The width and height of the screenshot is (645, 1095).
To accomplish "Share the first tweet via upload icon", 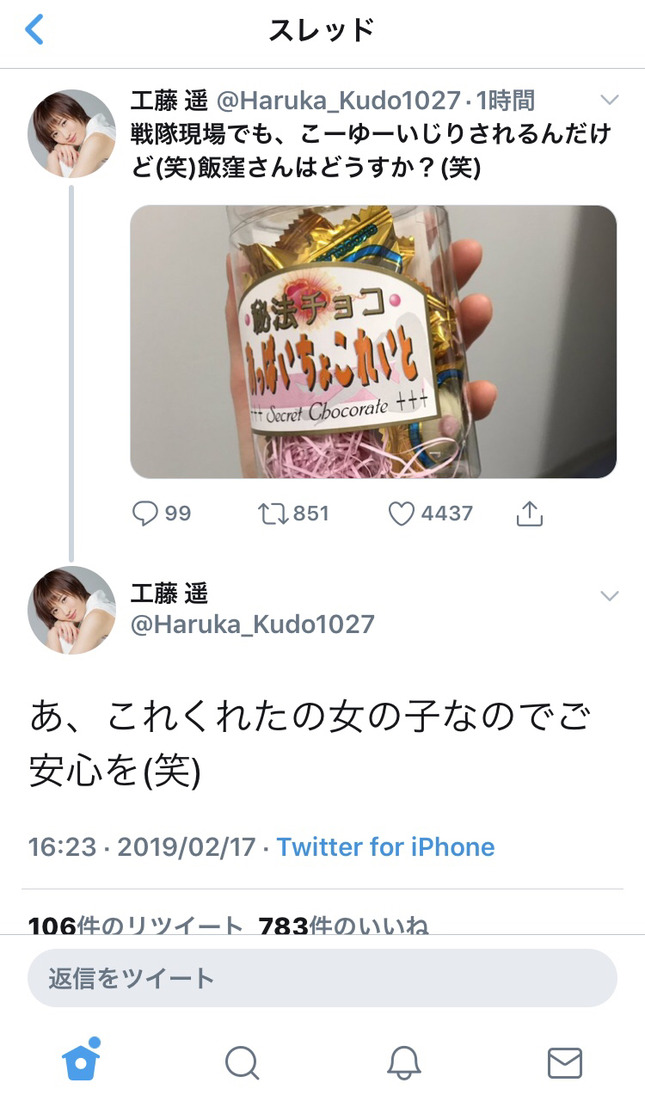I will (x=529, y=513).
